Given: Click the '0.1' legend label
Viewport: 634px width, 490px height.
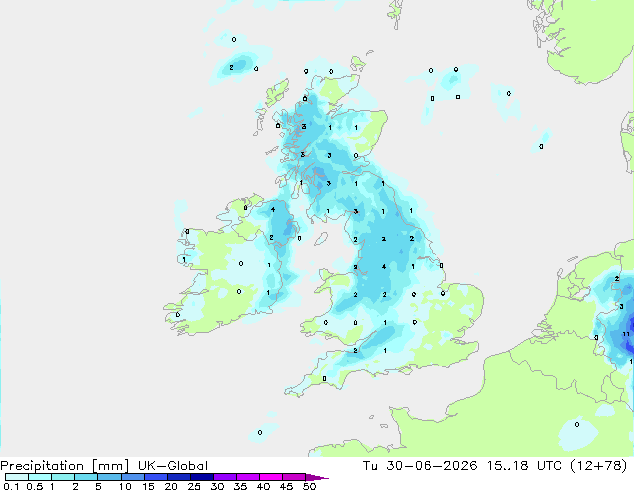Looking at the screenshot, I should [x=11, y=486].
